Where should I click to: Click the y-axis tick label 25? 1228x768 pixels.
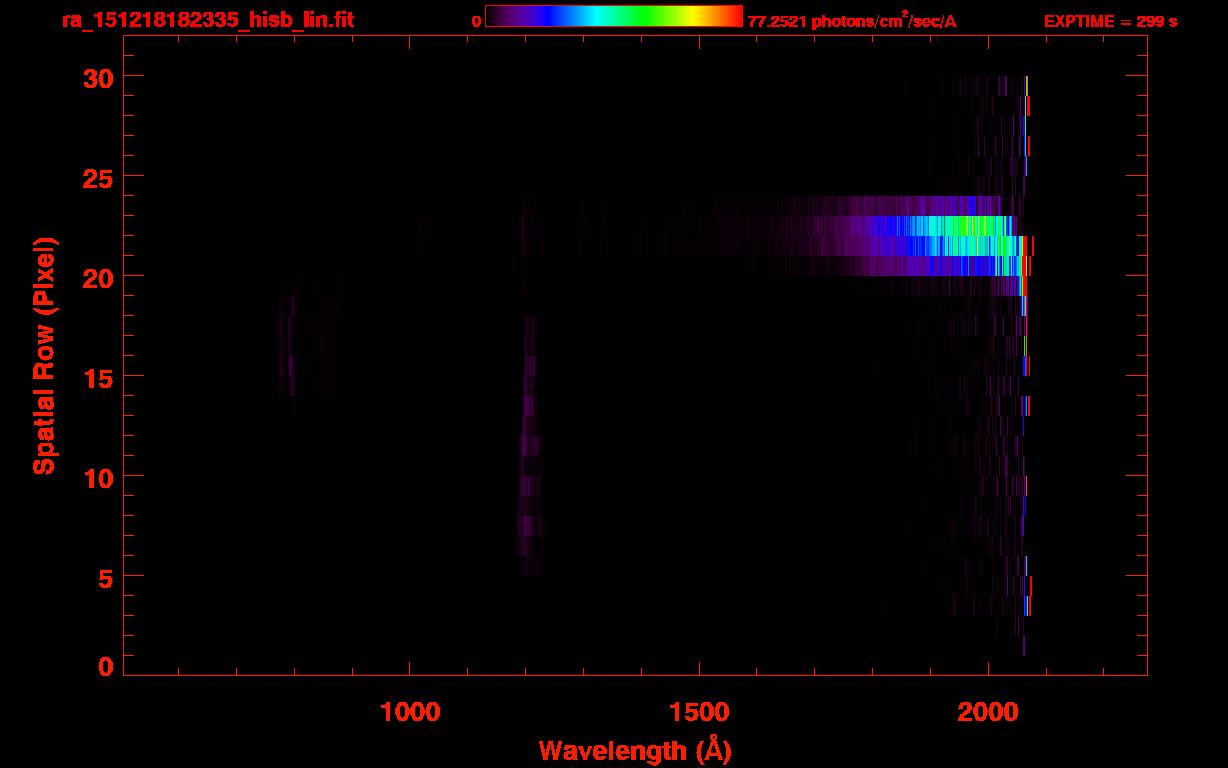[x=96, y=176]
